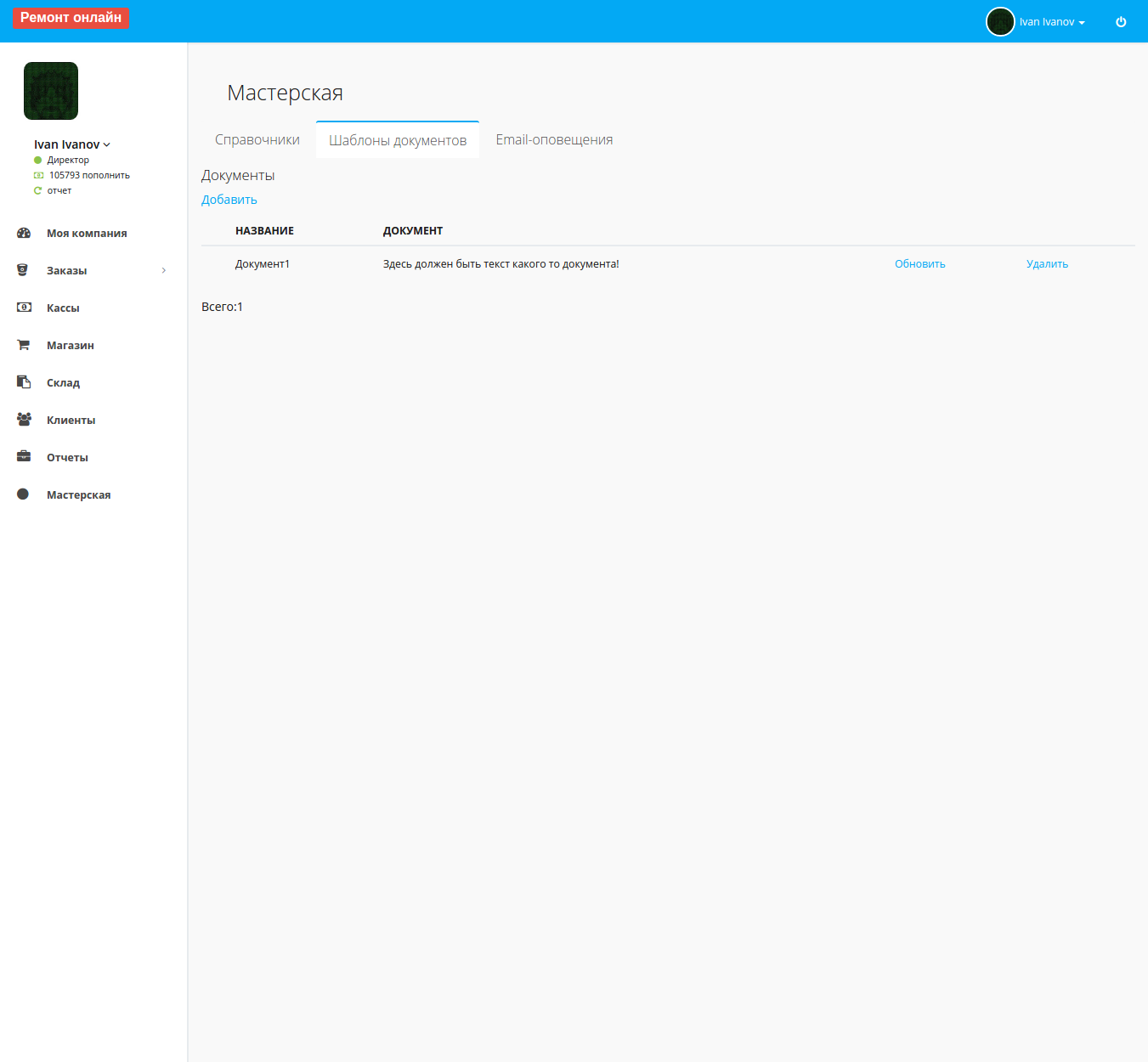Open Заказы menu label
Image resolution: width=1148 pixels, height=1062 pixels.
click(x=66, y=270)
